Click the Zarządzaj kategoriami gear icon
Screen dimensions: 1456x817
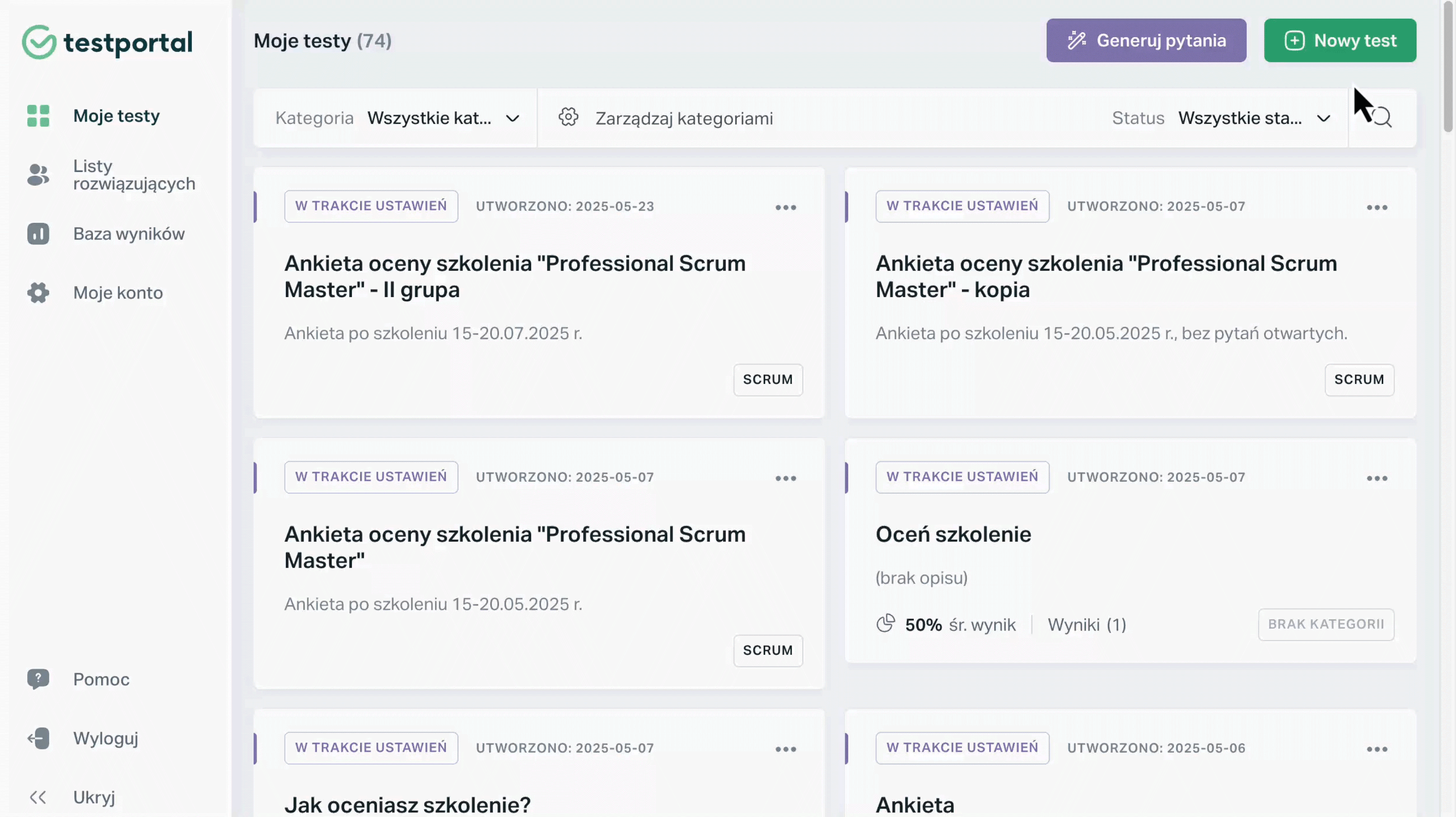[568, 117]
